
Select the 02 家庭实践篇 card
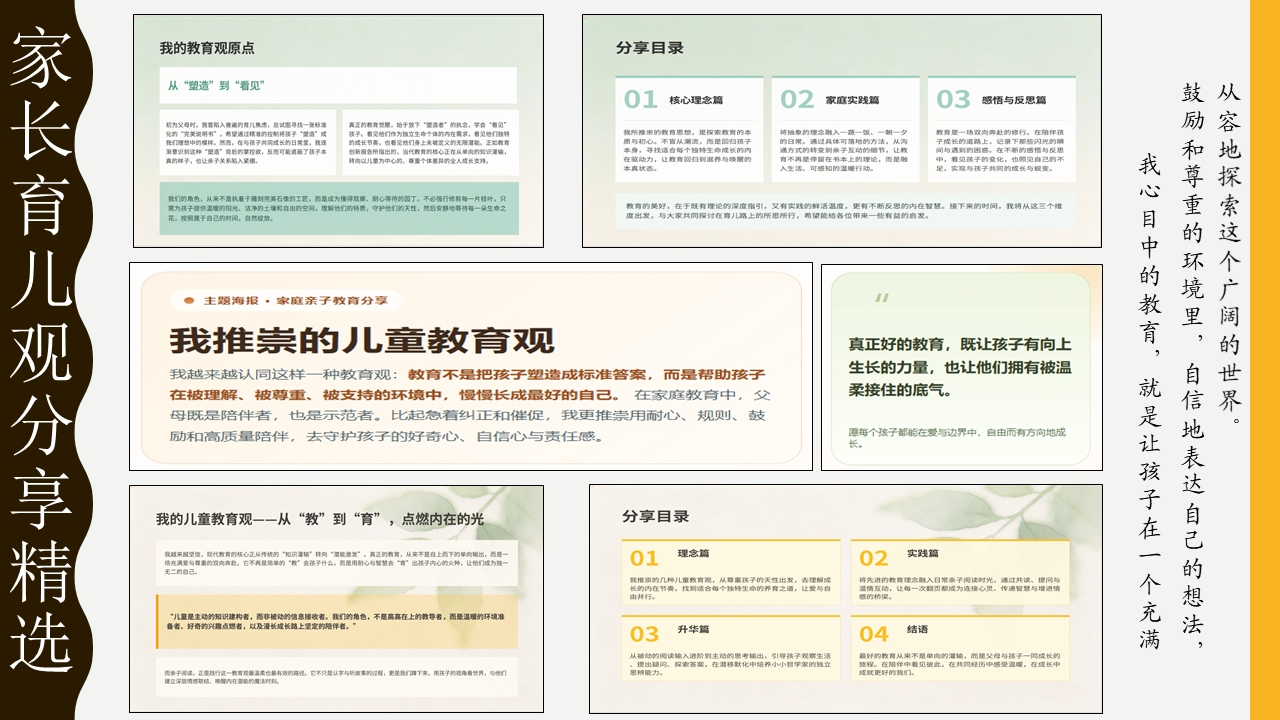(x=845, y=129)
